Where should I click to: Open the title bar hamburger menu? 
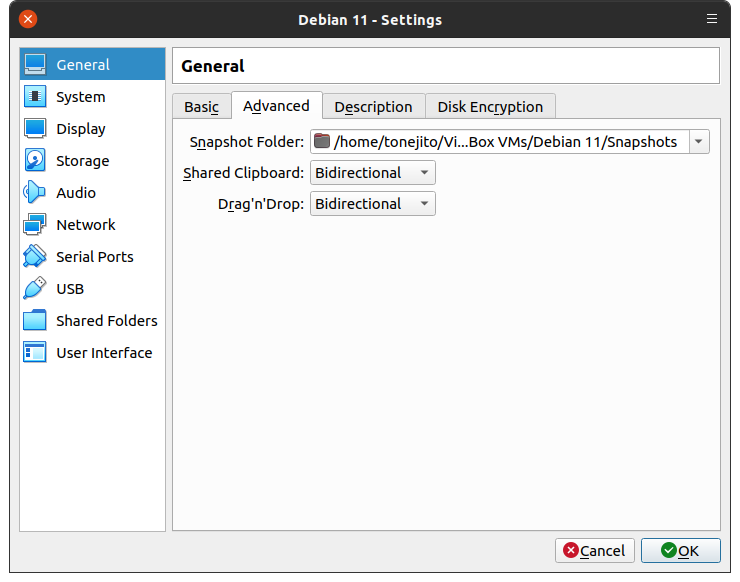(712, 19)
